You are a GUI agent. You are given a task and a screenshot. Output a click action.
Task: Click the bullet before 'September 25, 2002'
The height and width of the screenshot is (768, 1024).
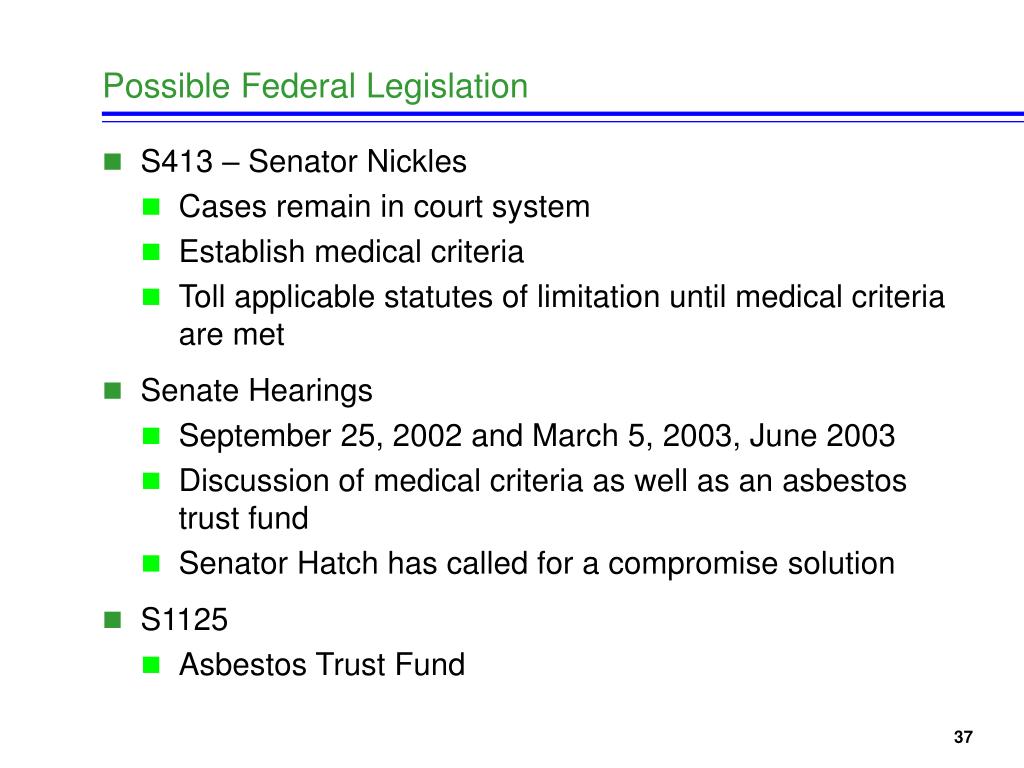point(151,436)
